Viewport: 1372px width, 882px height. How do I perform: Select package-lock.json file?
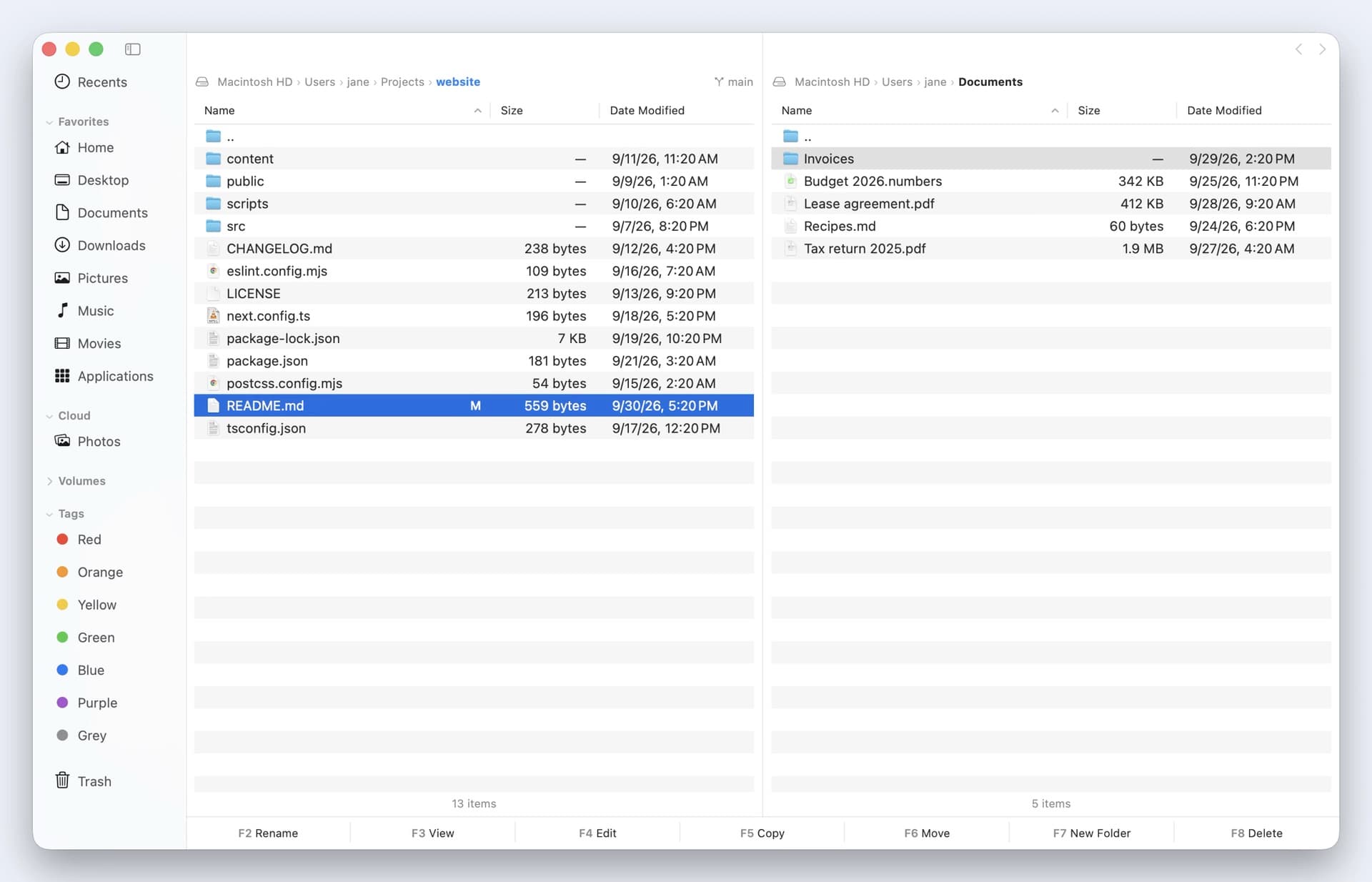[x=474, y=339]
